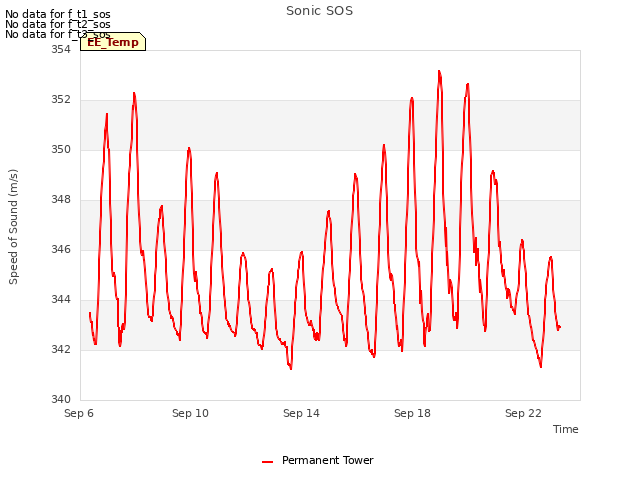Click the Permanent Tower legend label
This screenshot has height=480, width=640.
[x=327, y=460]
